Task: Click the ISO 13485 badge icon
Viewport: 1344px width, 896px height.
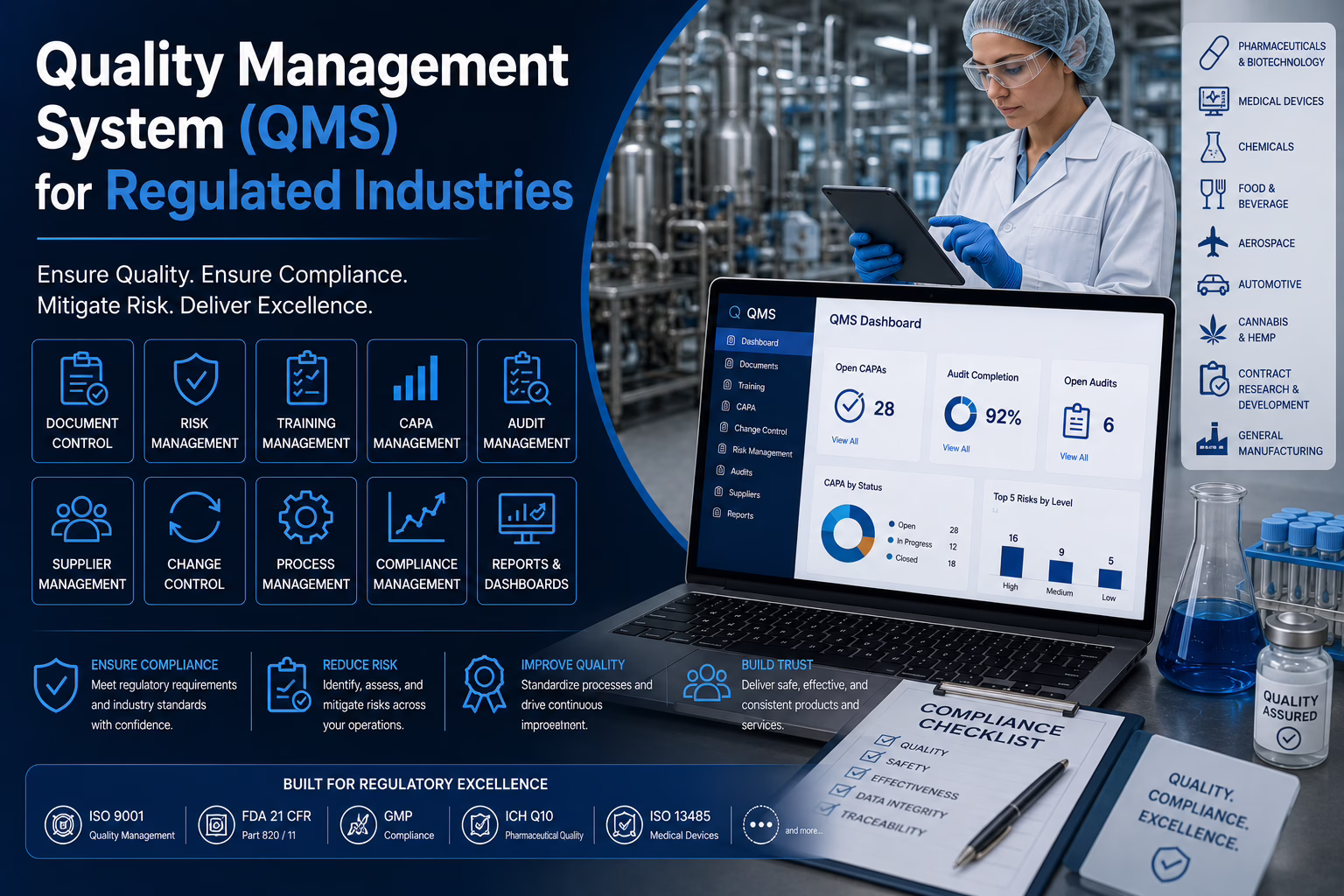Action: [625, 824]
